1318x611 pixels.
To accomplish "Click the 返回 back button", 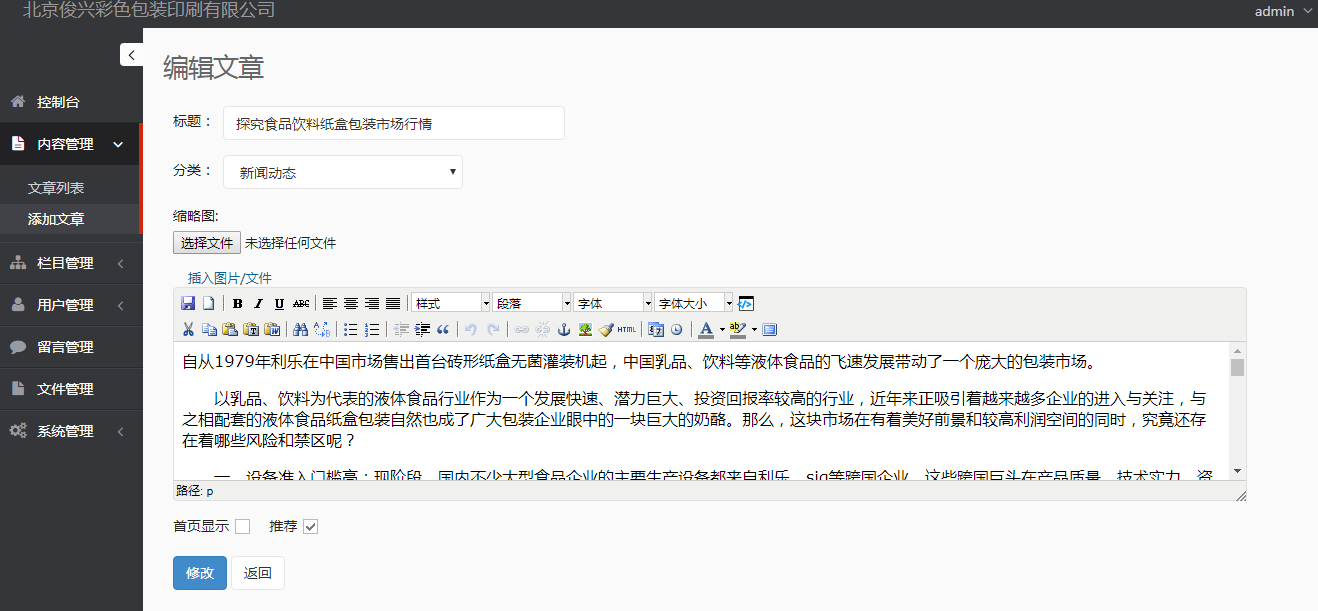I will click(258, 573).
